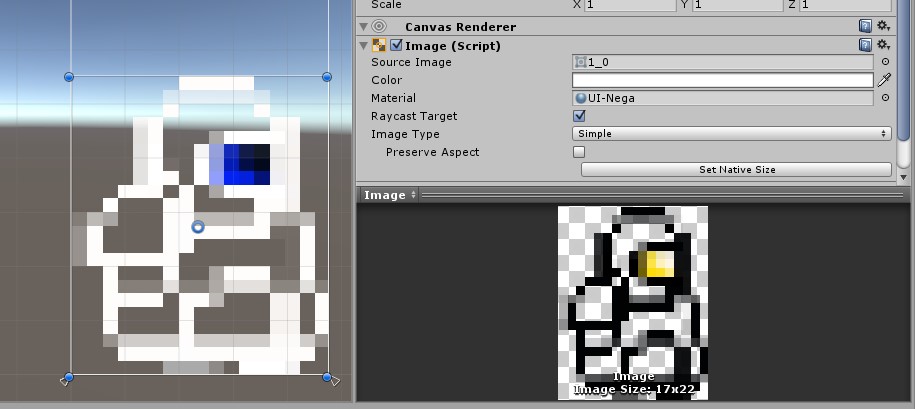Click Set Native Size button
Screen dimensions: 915x409
736,170
